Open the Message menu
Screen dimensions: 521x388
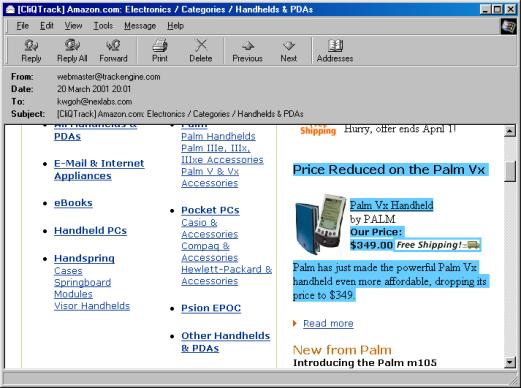point(140,26)
